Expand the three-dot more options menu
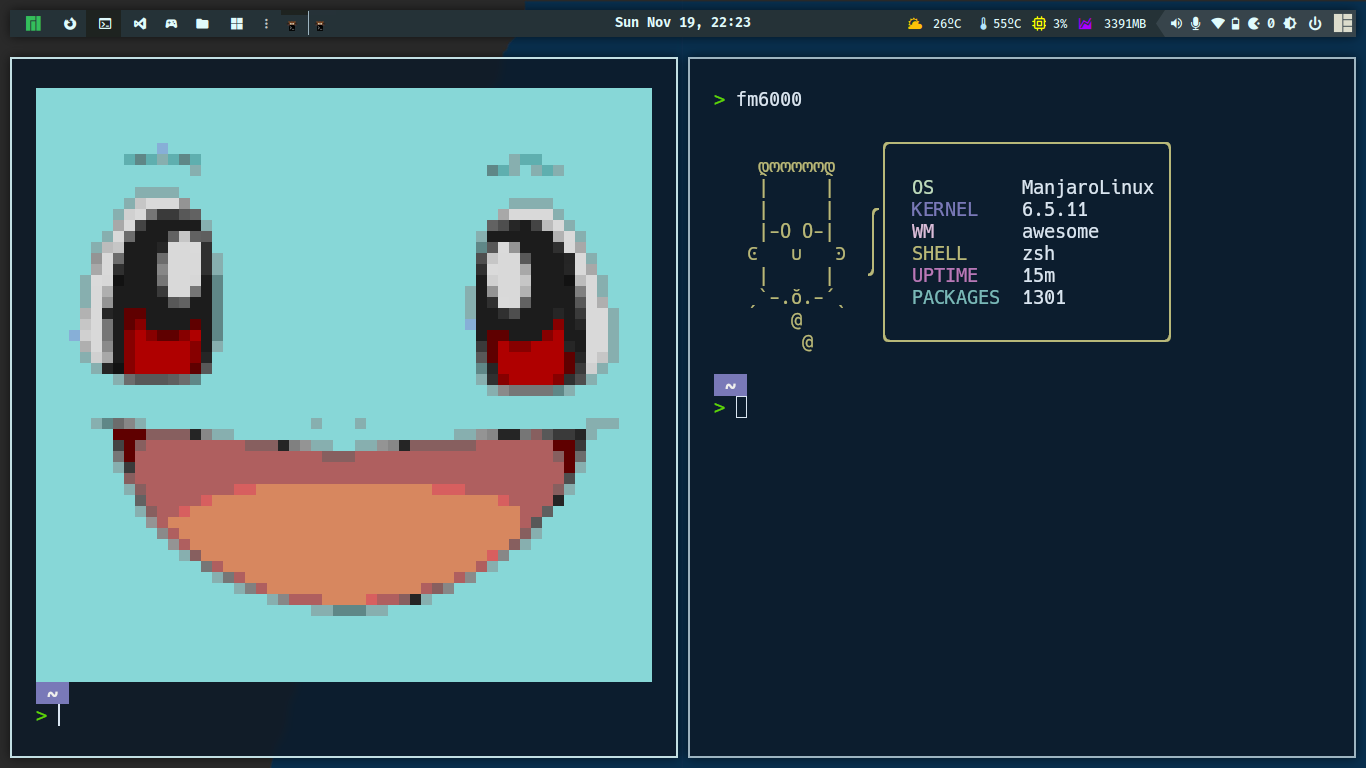The image size is (1366, 768). (x=265, y=23)
